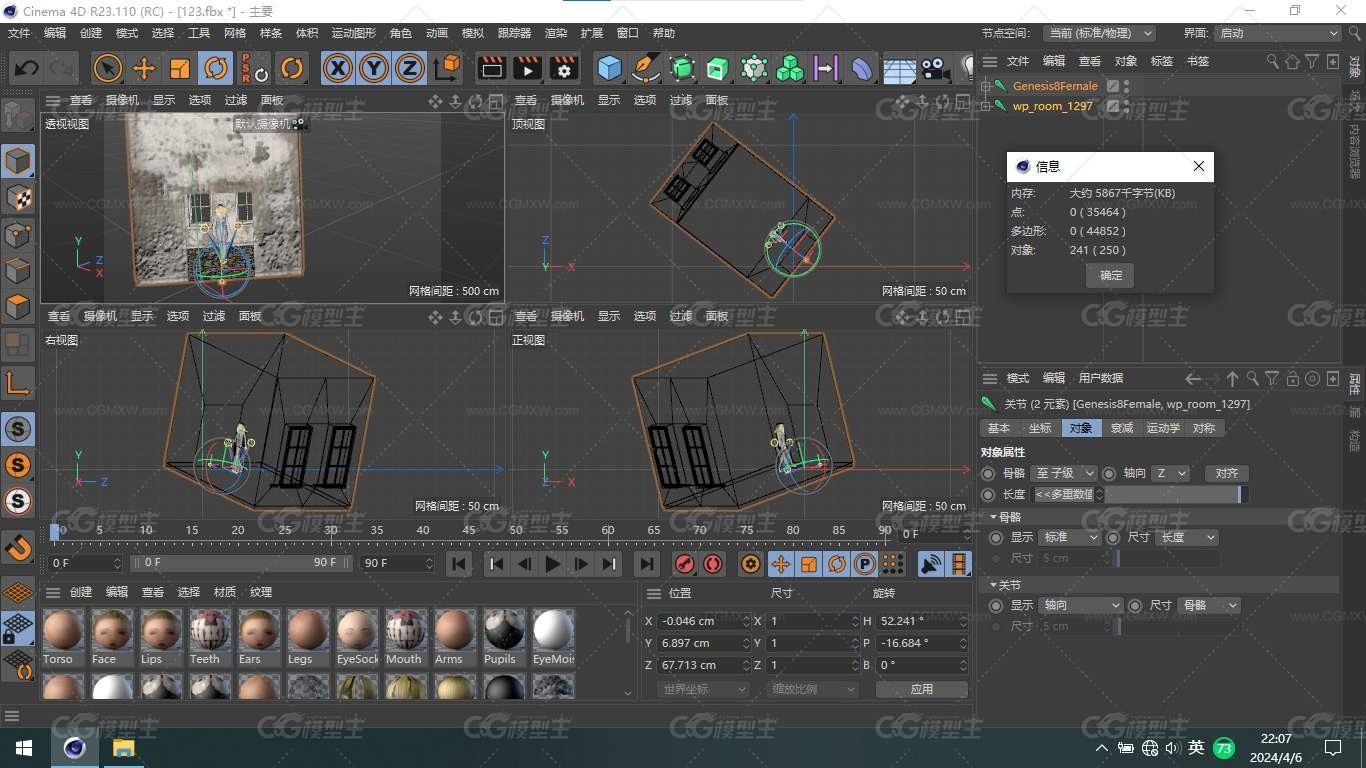Open the 文件 menu in menu bar
This screenshot has height=768, width=1366.
coord(19,33)
